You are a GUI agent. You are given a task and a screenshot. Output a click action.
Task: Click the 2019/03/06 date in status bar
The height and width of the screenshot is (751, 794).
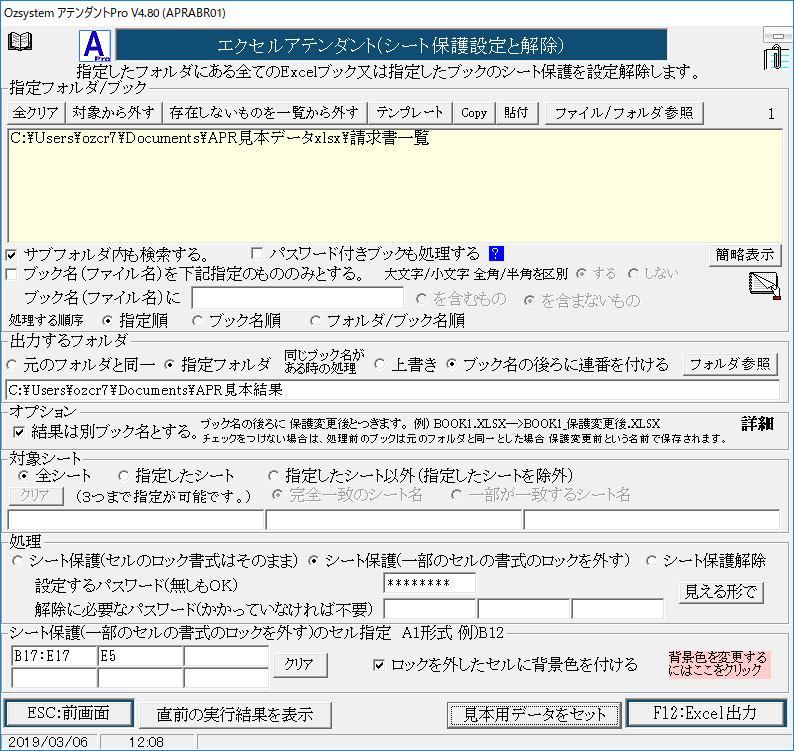(48, 742)
